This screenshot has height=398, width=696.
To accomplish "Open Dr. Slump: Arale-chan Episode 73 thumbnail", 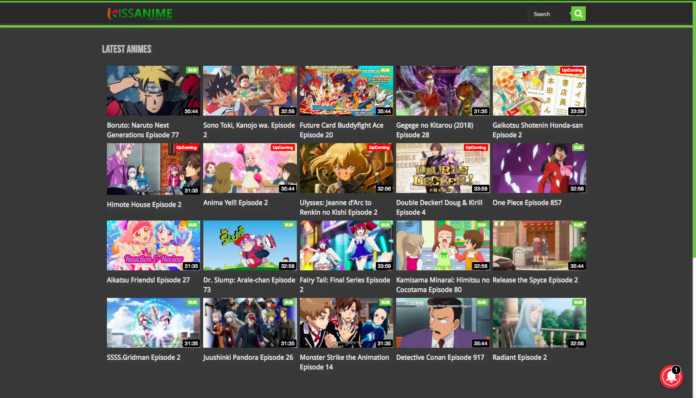I will coord(250,245).
